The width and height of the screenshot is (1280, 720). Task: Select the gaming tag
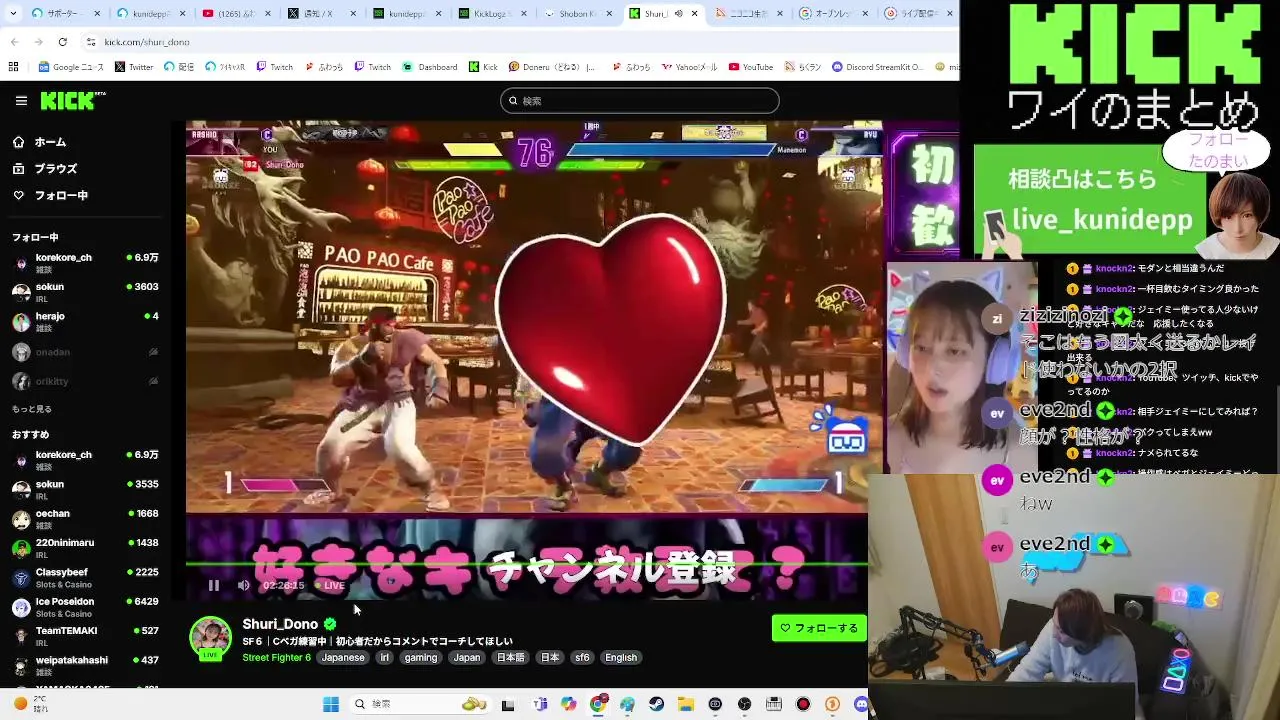pyautogui.click(x=421, y=658)
